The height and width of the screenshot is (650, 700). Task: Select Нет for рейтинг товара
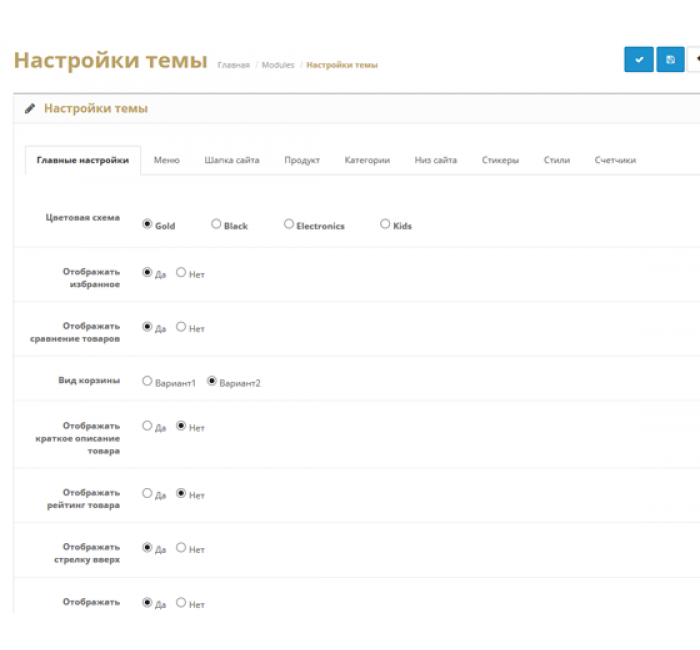(181, 493)
